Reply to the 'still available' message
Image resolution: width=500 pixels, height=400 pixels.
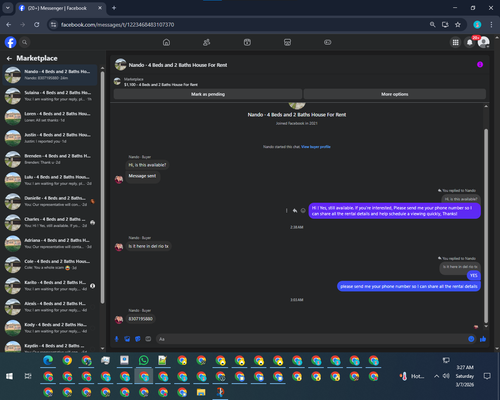295,211
